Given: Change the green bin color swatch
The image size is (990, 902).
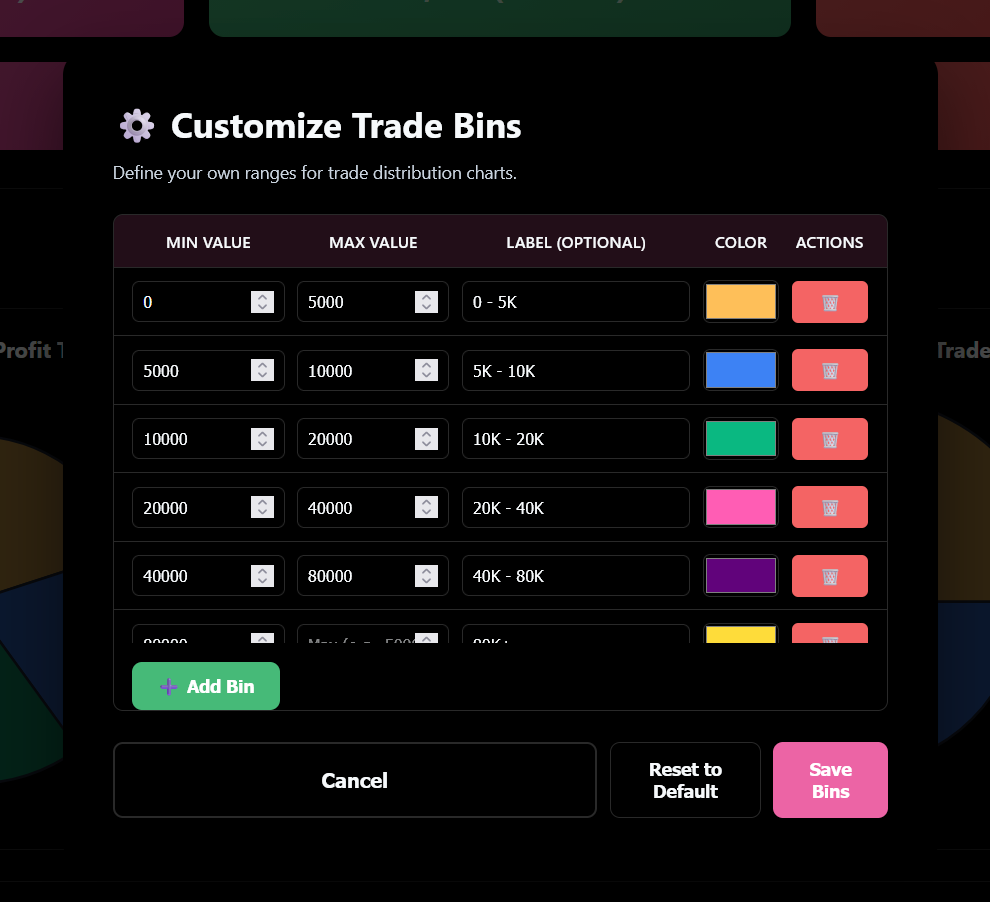Looking at the screenshot, I should click(741, 439).
